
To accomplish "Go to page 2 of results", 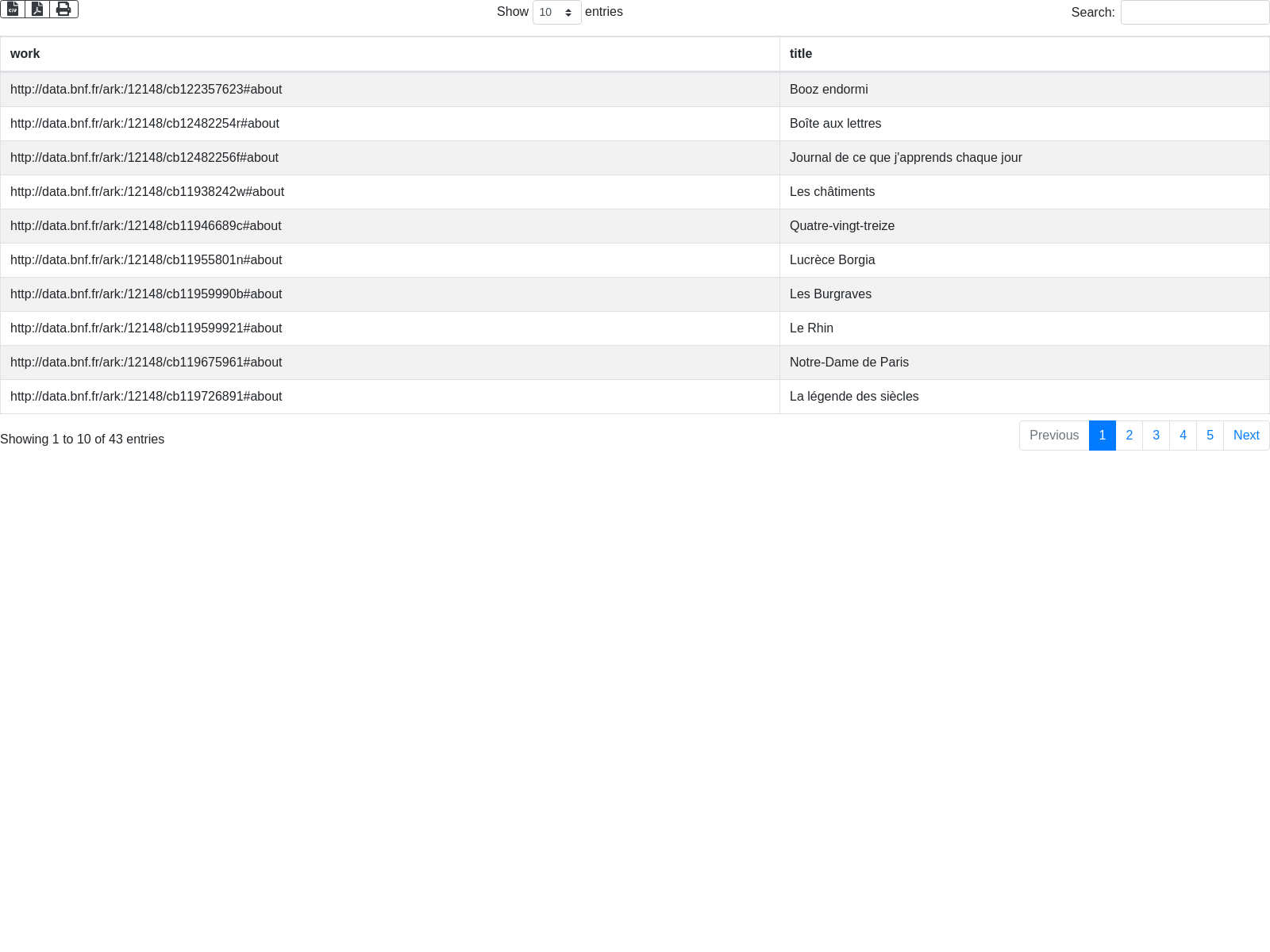I will click(x=1129, y=436).
